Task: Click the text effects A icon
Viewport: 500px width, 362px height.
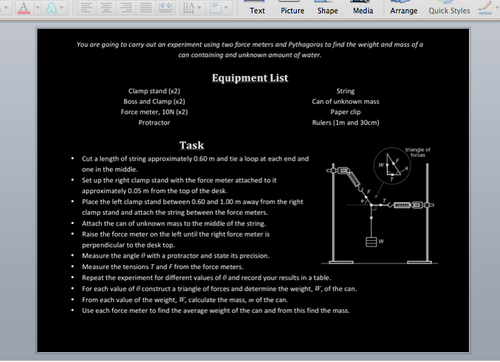Action: (51, 8)
